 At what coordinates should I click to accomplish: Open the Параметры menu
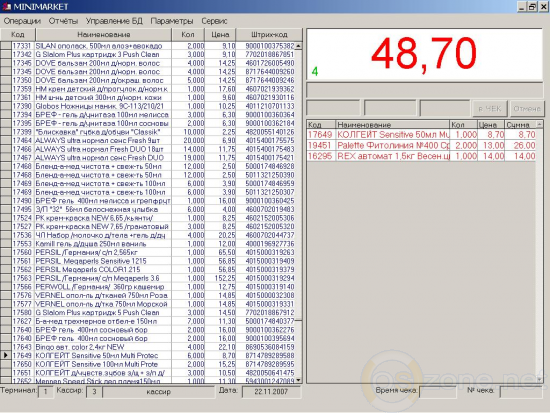pos(172,21)
